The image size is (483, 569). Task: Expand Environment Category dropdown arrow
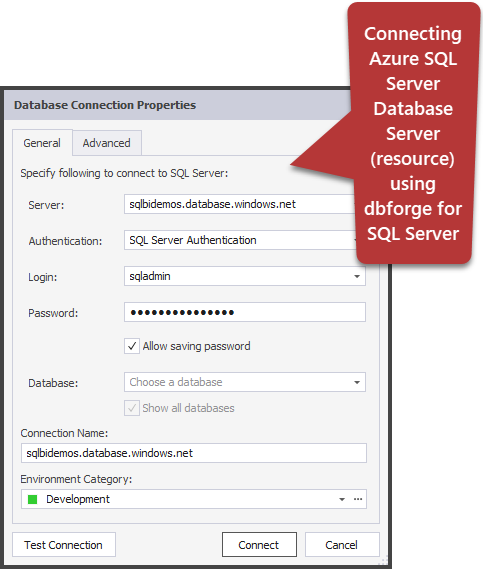(x=341, y=499)
